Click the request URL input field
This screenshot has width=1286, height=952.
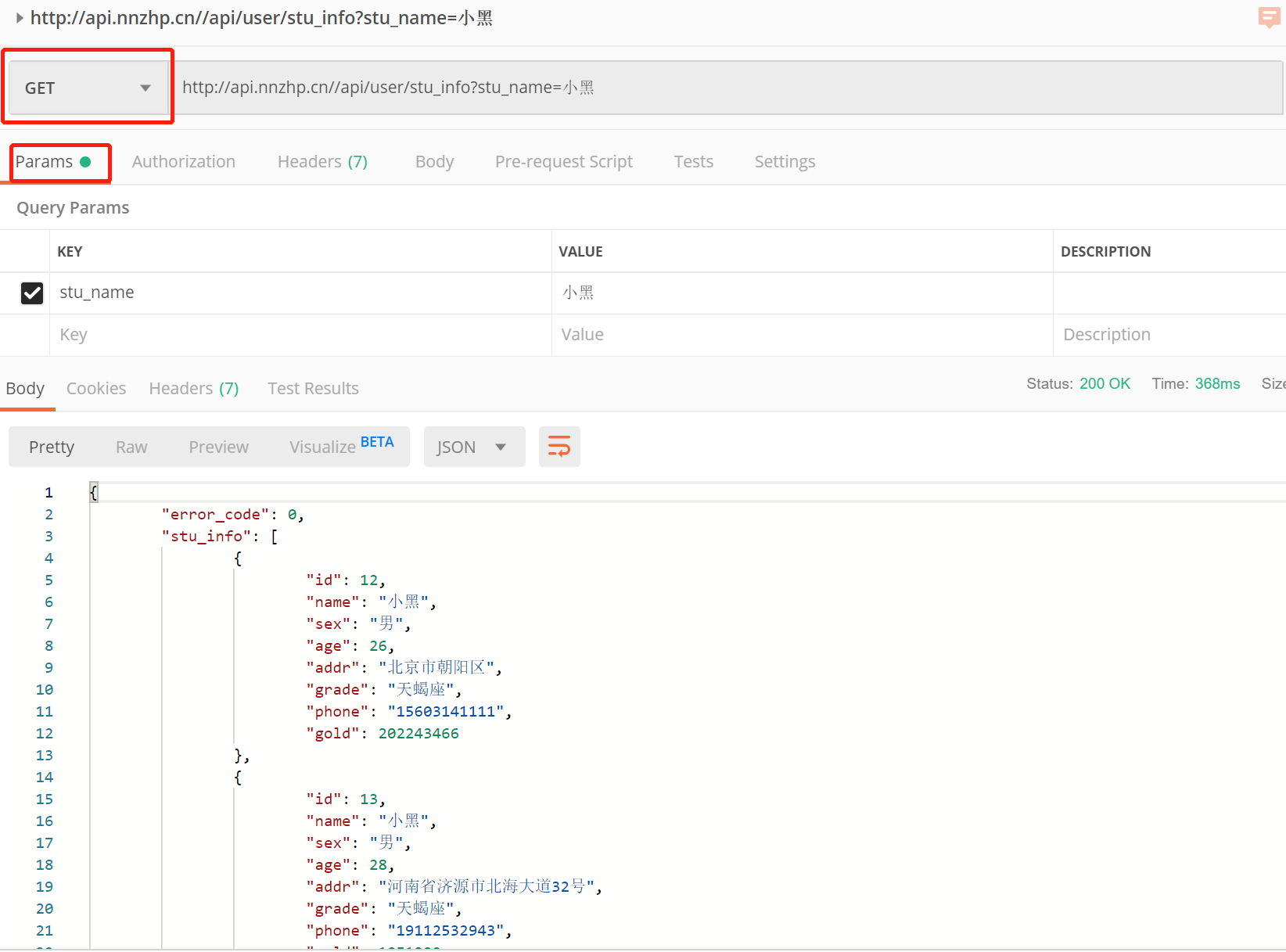(x=727, y=88)
